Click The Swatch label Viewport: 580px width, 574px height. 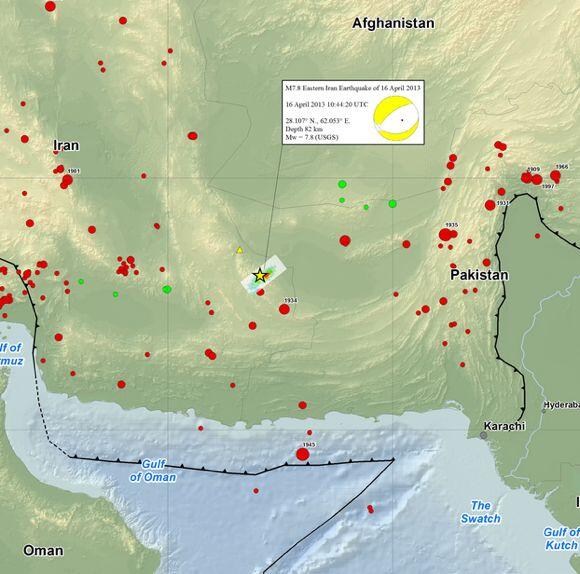point(480,512)
